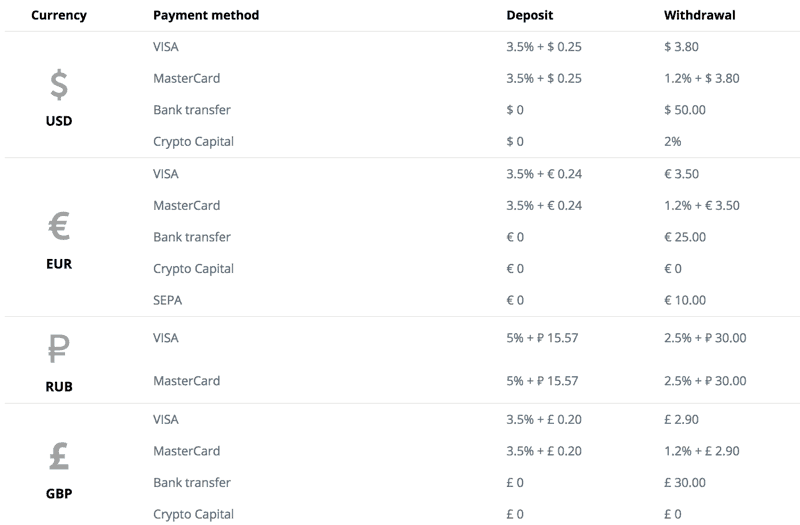Viewport: 800px width, 525px height.
Task: Select Crypto Capital under USD
Action: 193,142
